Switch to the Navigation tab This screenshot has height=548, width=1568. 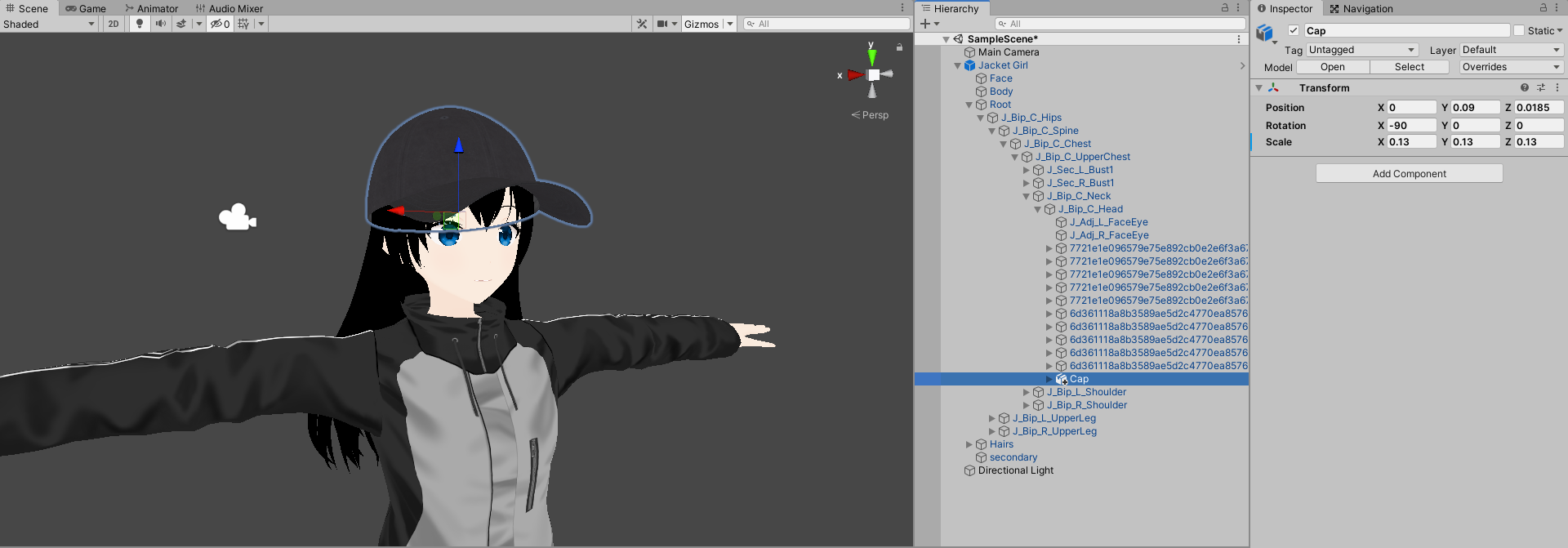pos(1361,8)
